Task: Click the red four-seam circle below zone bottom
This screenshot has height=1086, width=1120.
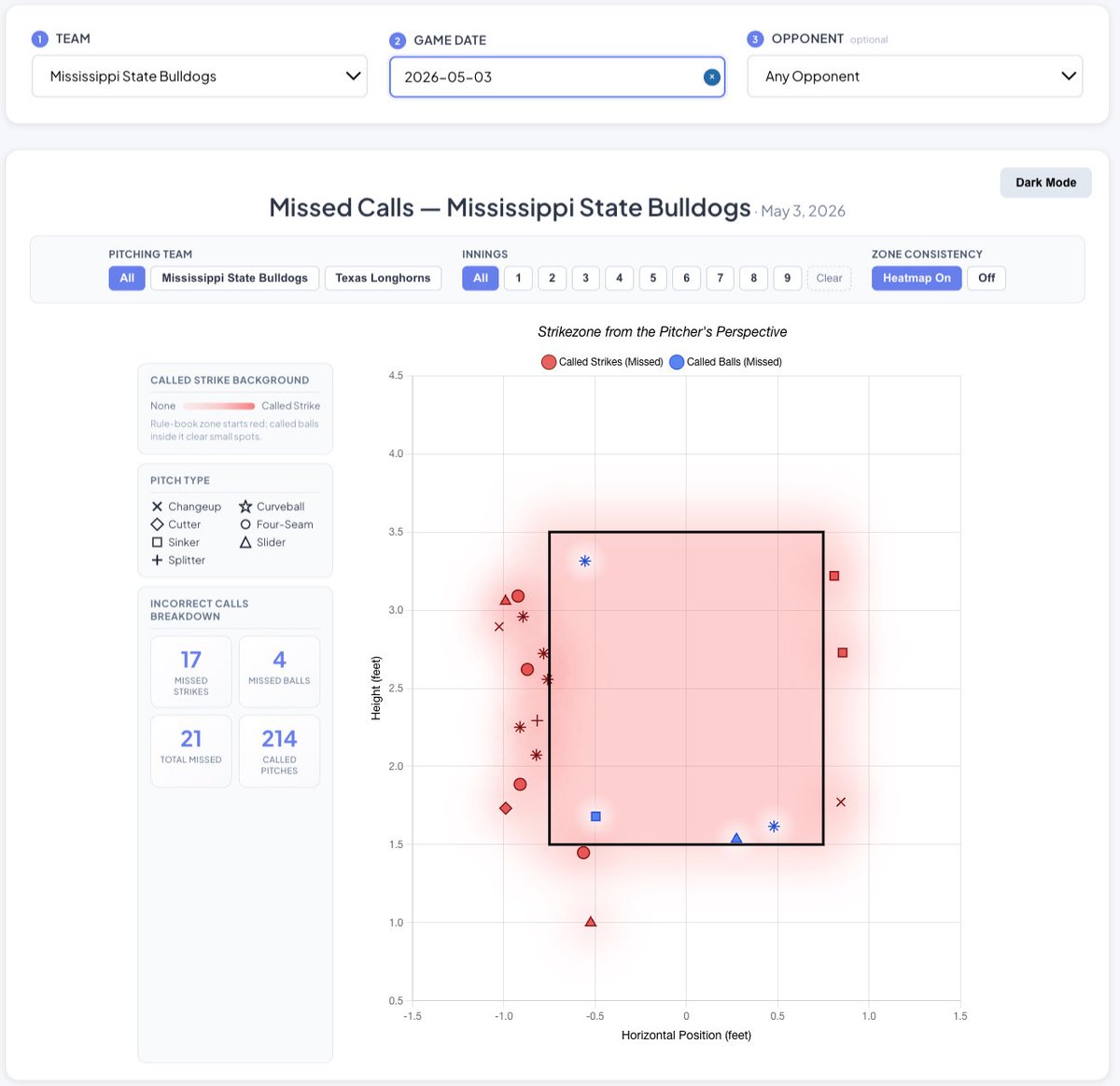Action: point(583,853)
